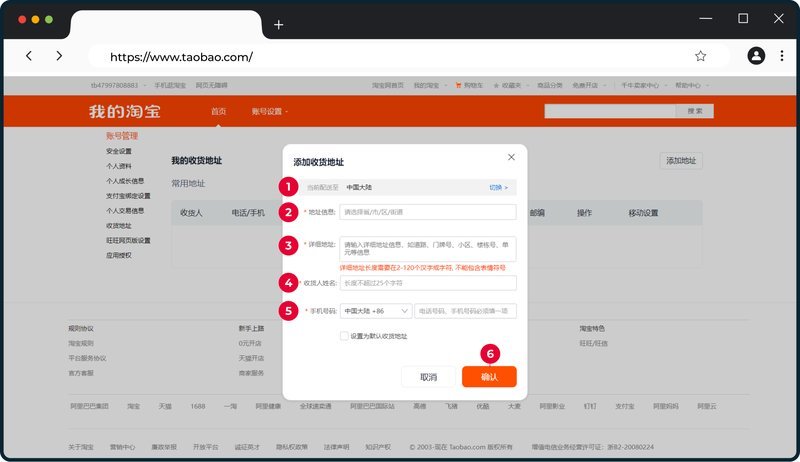
Task: Expand the 账号设置 menu in header
Action: point(269,111)
